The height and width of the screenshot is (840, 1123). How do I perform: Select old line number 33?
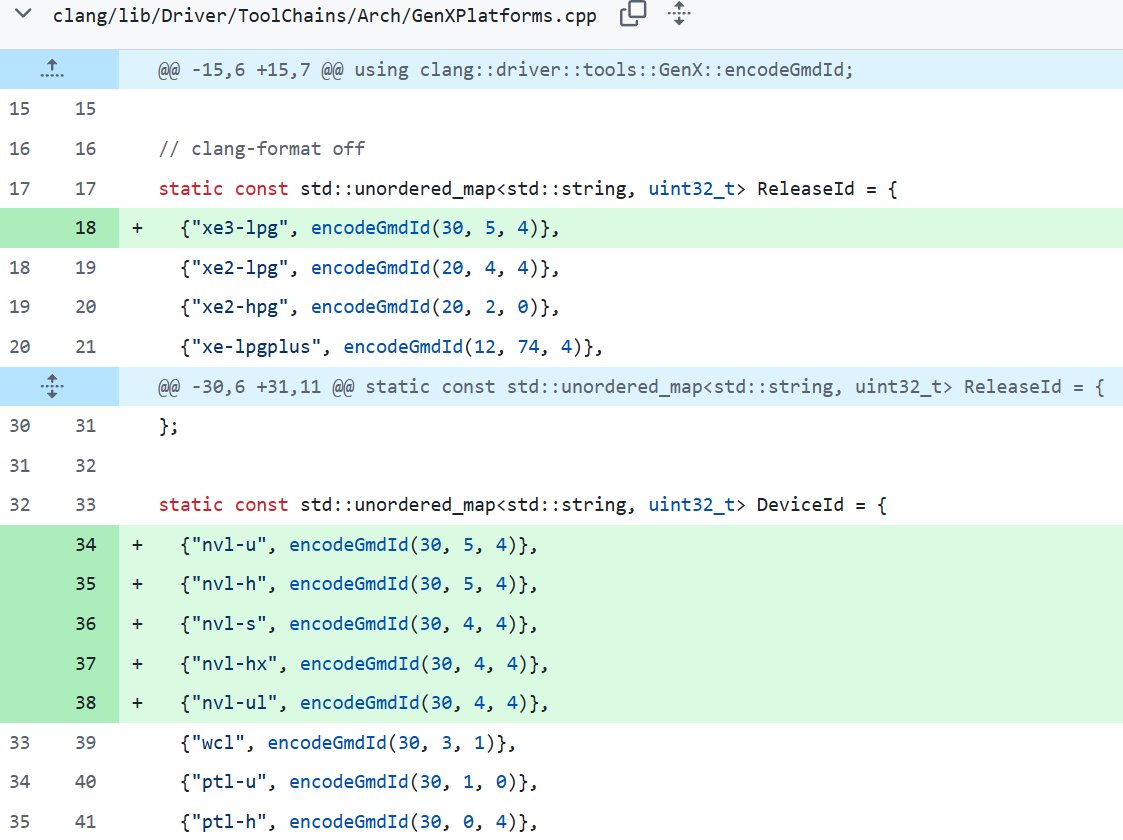(19, 743)
